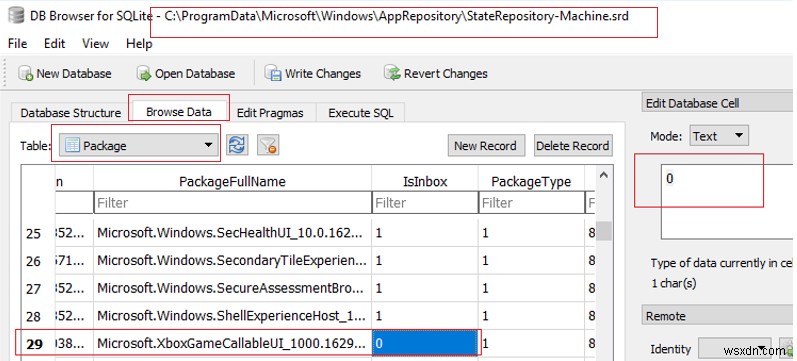
Task: Click the cell editor text box containing 0
Action: [x=728, y=201]
